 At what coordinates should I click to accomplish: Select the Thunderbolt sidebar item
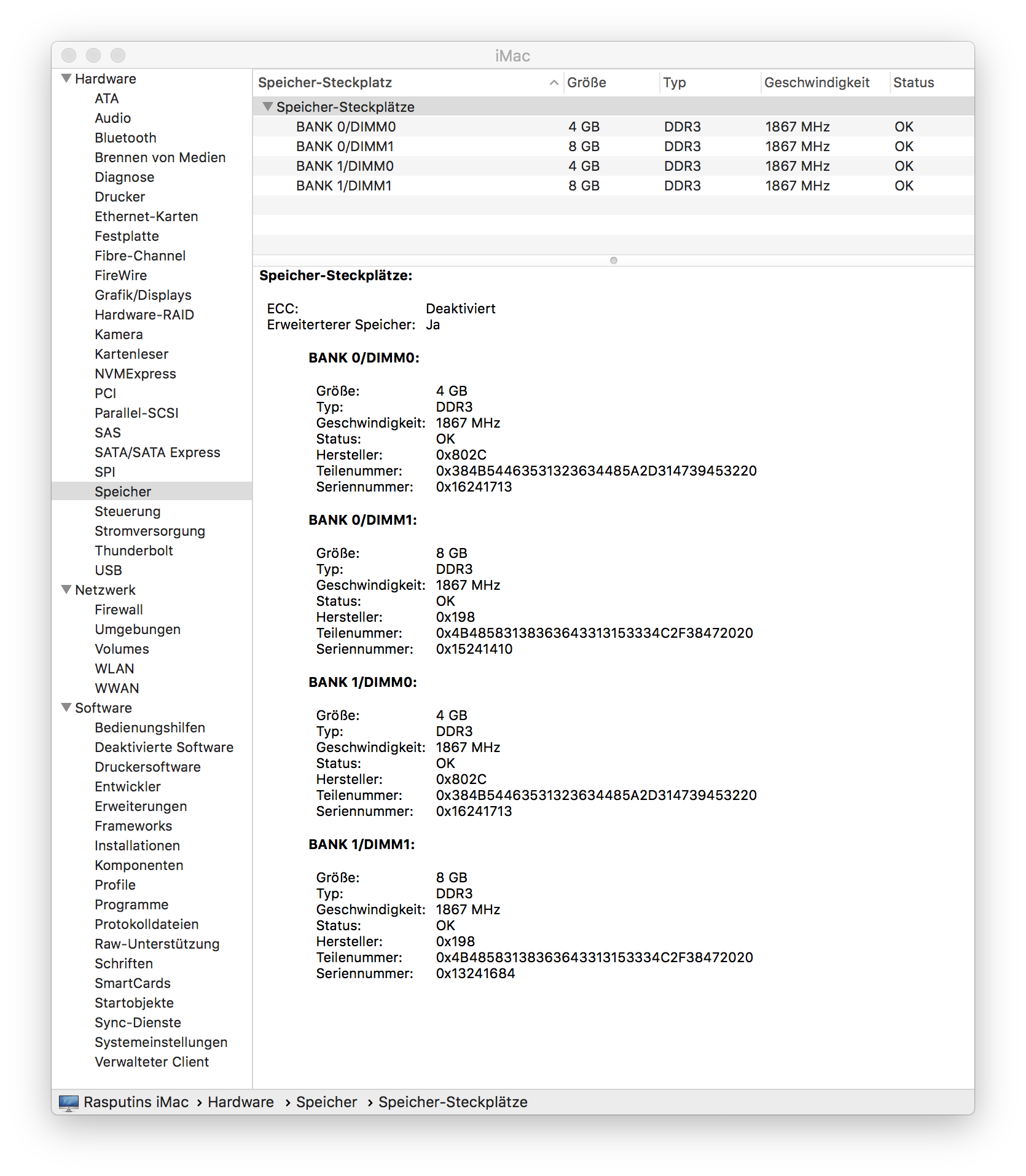coord(133,551)
